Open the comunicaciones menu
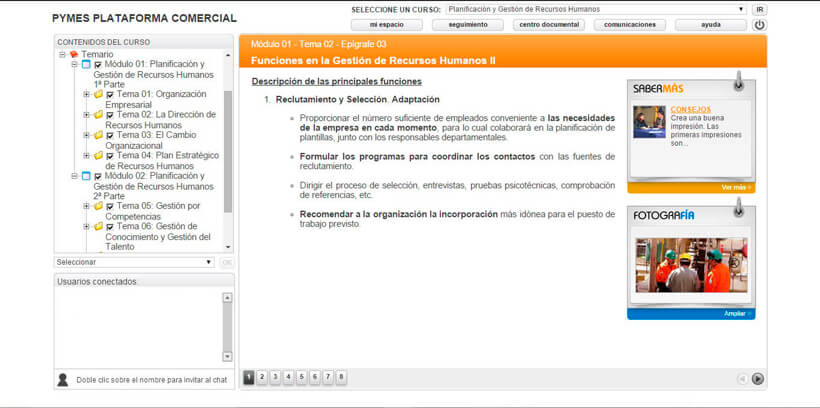 [x=630, y=25]
